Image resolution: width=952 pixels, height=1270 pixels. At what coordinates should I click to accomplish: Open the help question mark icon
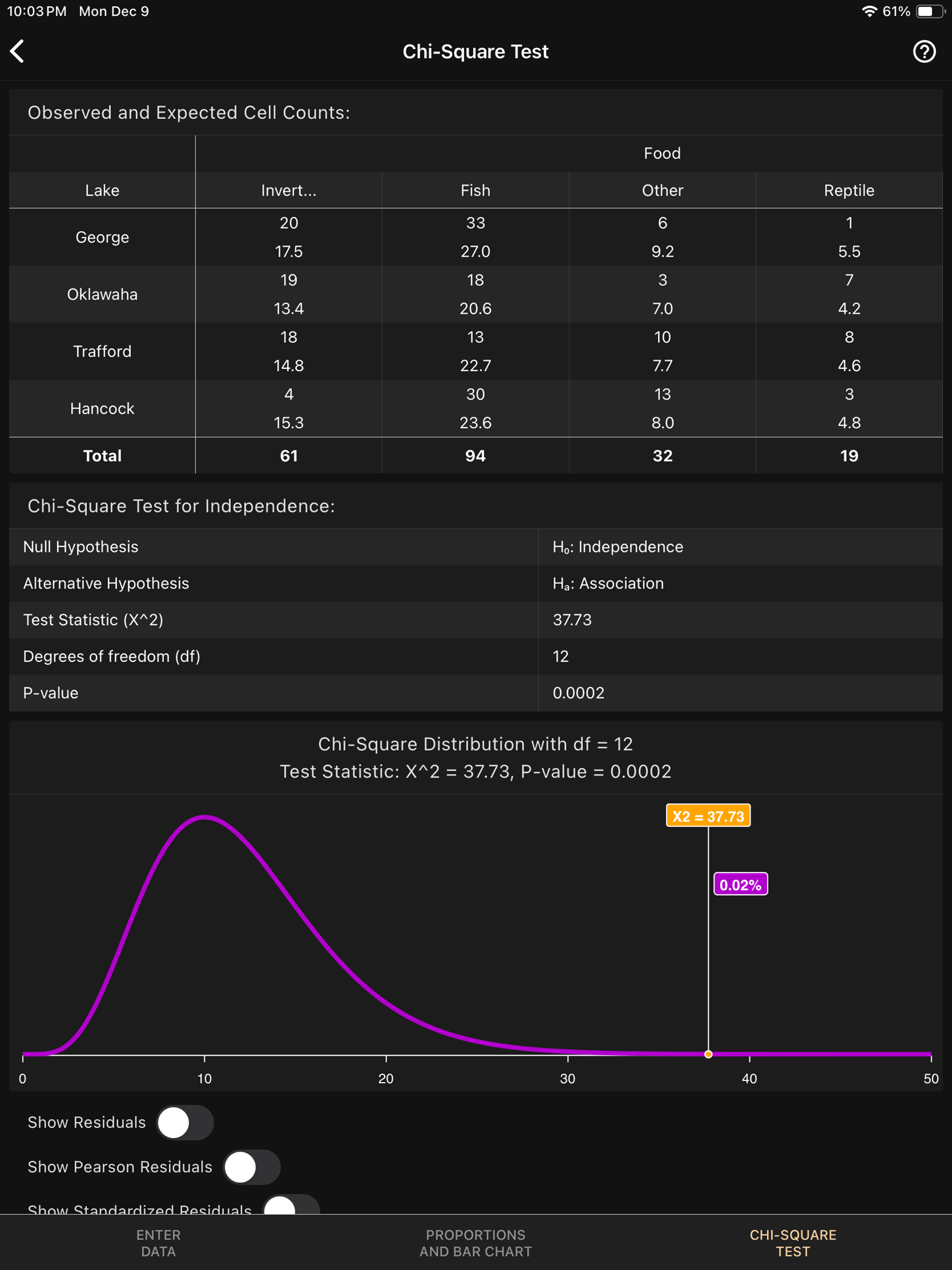924,52
